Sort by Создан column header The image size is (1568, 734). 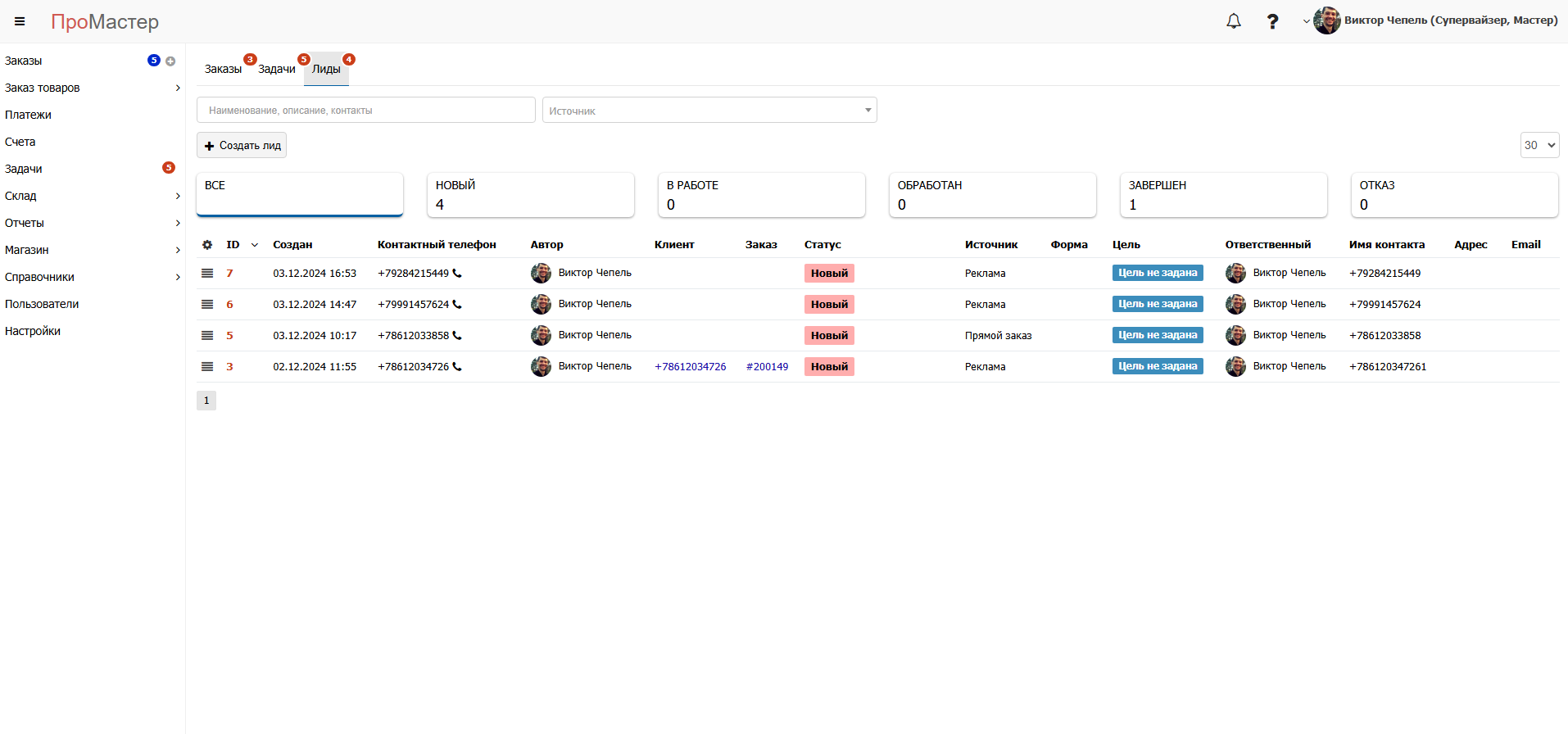(292, 245)
